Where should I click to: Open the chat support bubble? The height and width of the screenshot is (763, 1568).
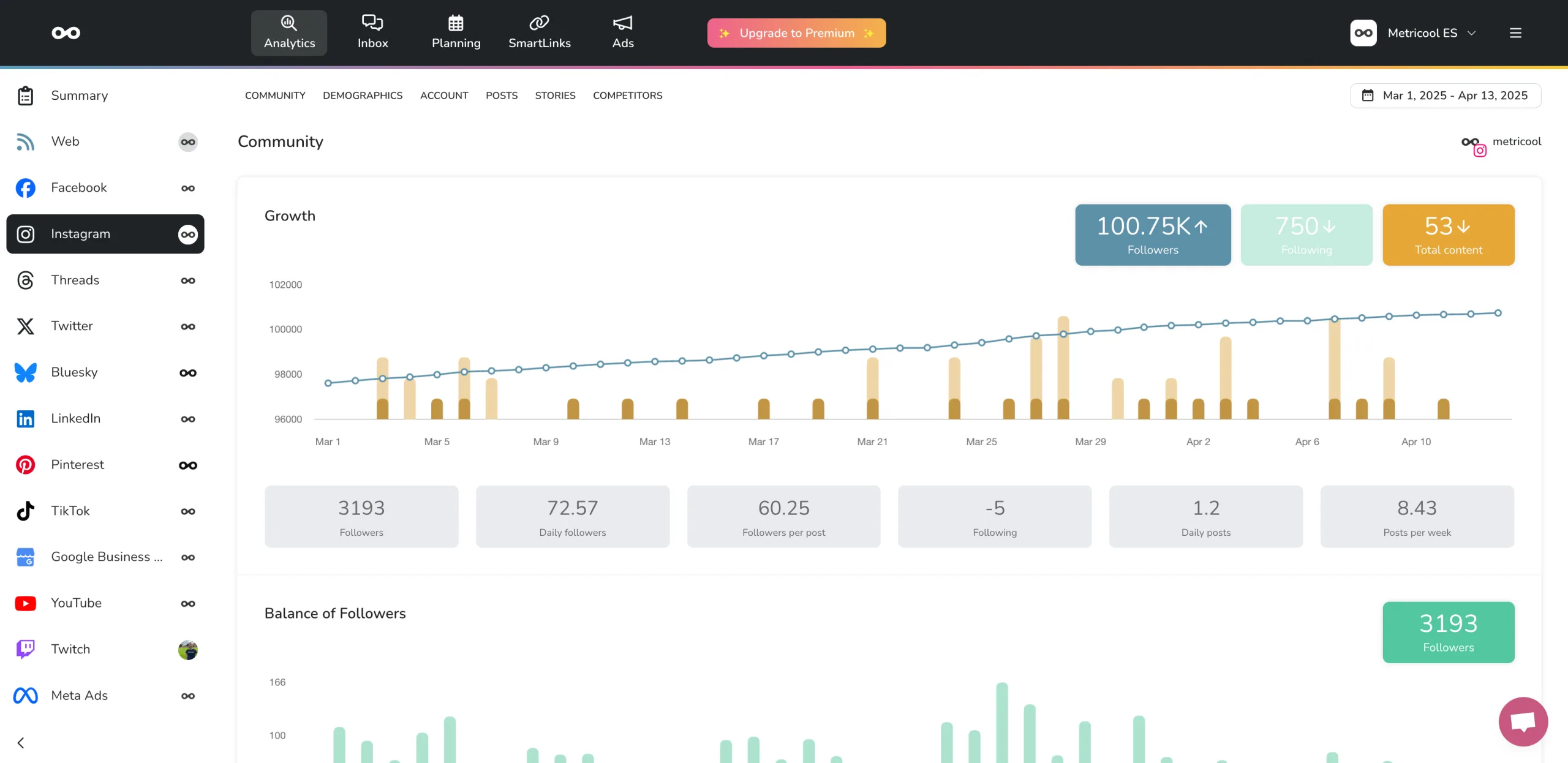point(1523,721)
